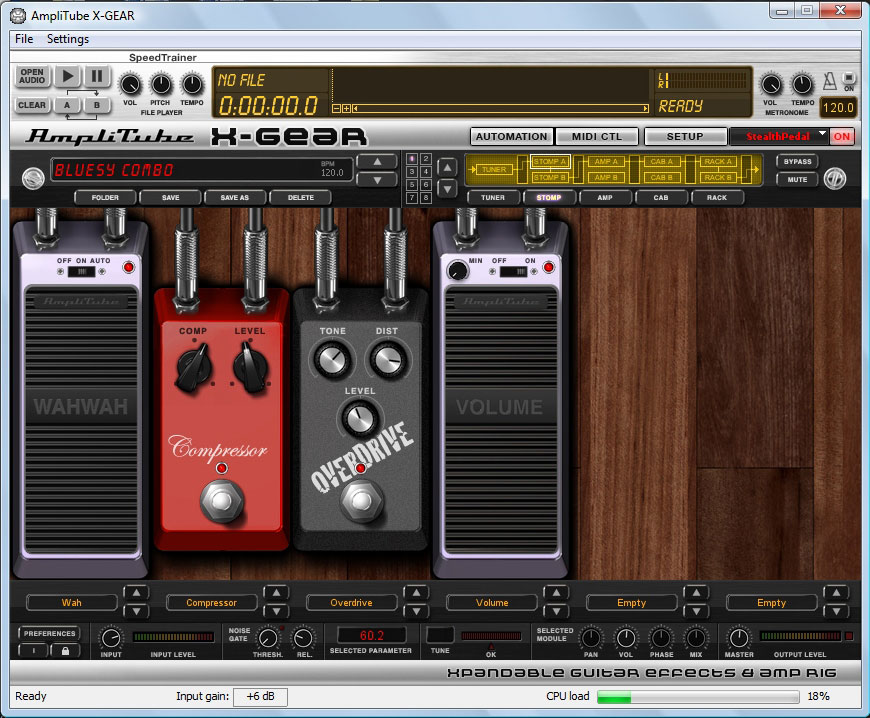The image size is (870, 718).
Task: Click the CLEAR button
Action: (x=32, y=105)
